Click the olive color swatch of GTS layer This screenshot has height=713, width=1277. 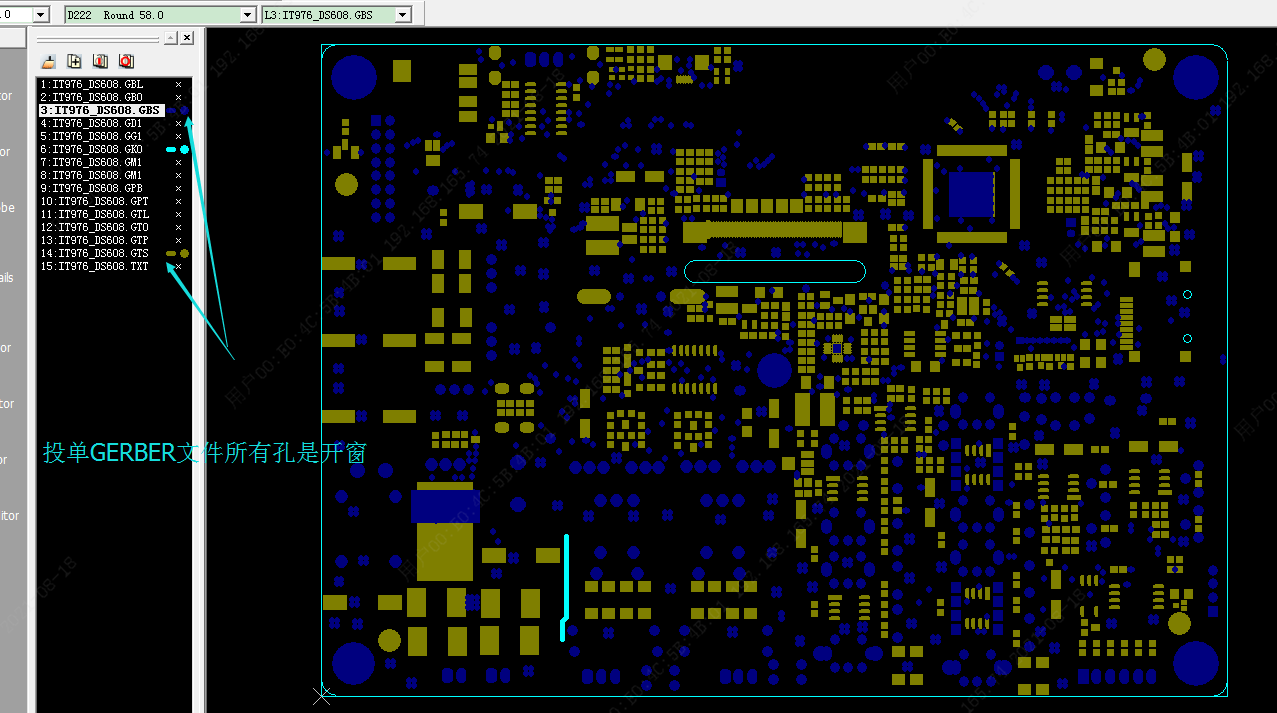pyautogui.click(x=178, y=253)
